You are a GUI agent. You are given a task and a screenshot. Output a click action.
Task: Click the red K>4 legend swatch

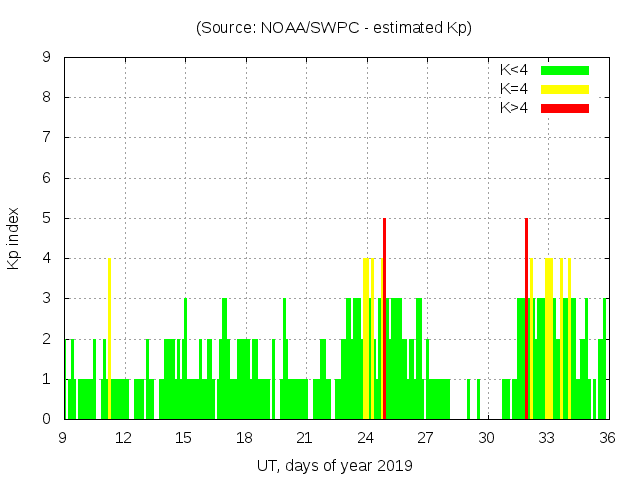(565, 107)
